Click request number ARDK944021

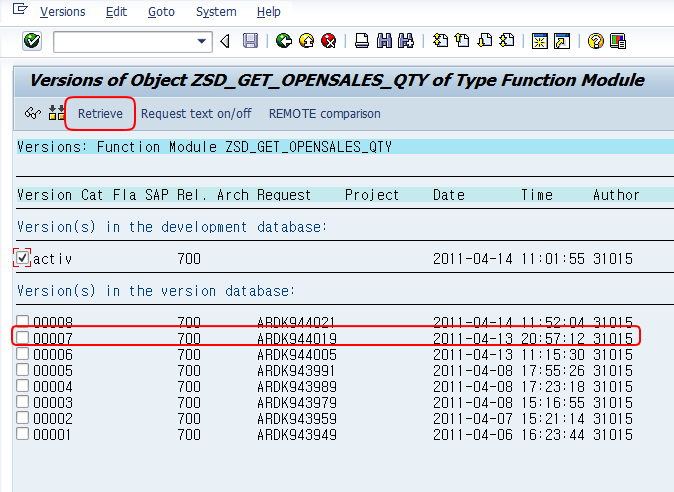(297, 322)
